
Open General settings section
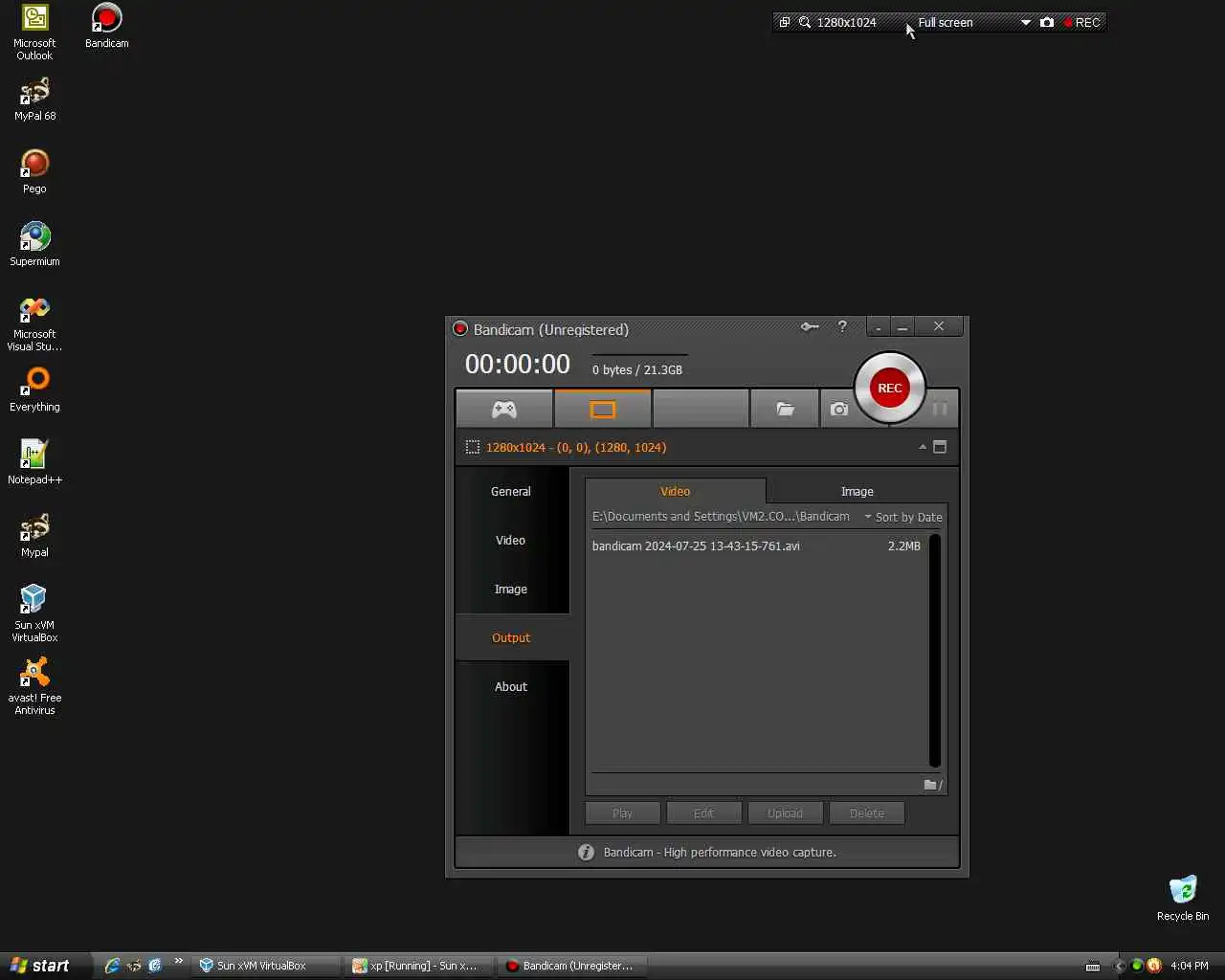[511, 491]
